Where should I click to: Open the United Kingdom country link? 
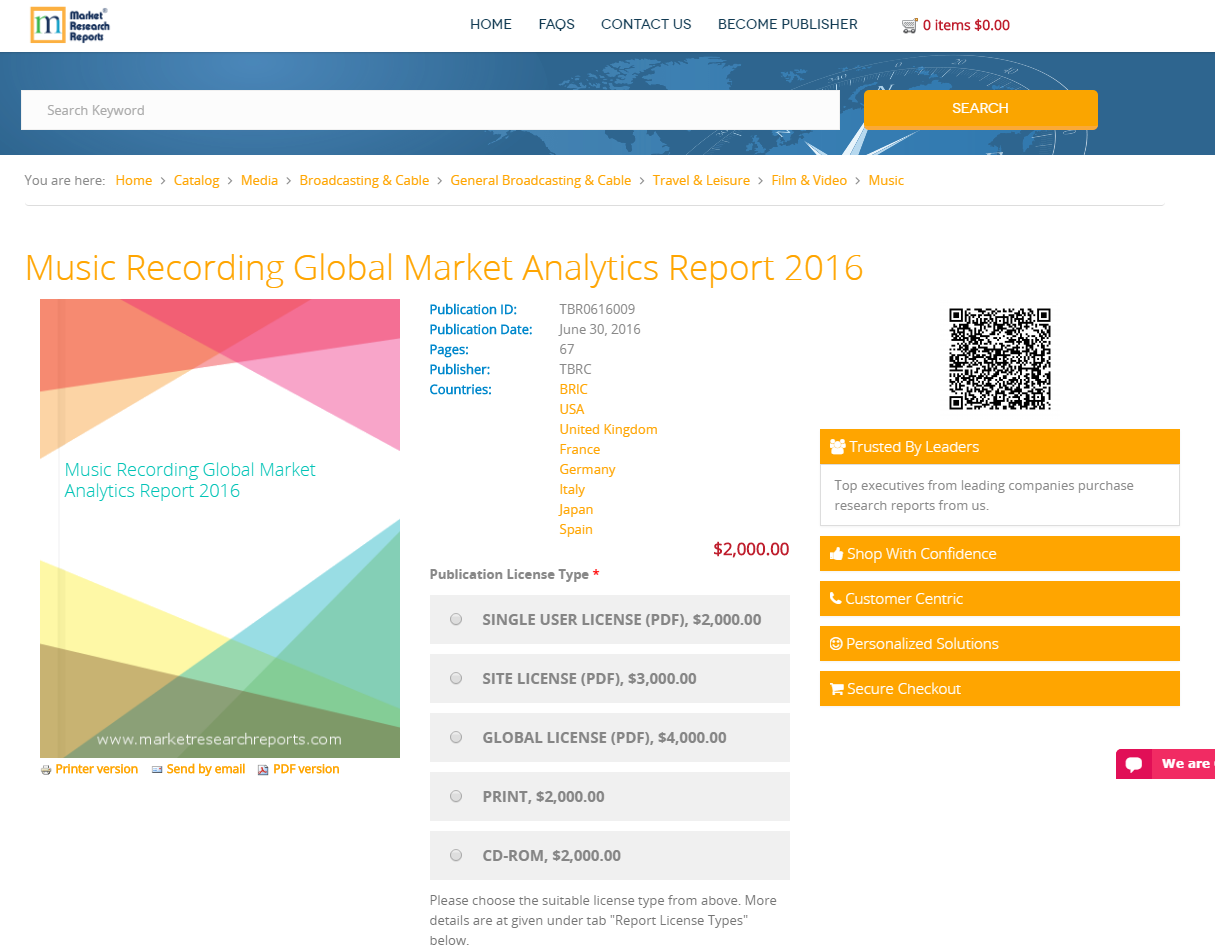pos(609,430)
